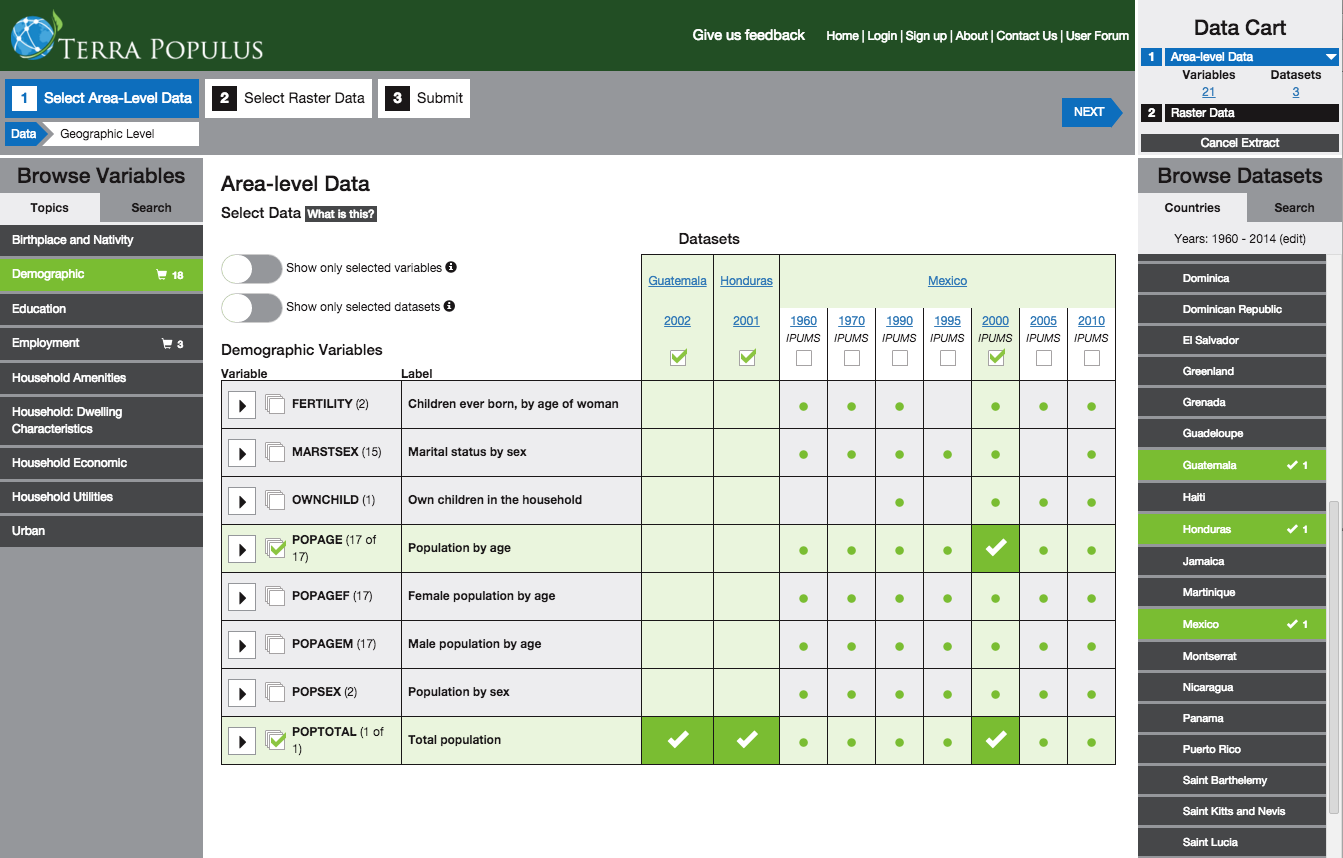Expand the FERTILITY variable row
Image resolution: width=1343 pixels, height=858 pixels.
[241, 405]
